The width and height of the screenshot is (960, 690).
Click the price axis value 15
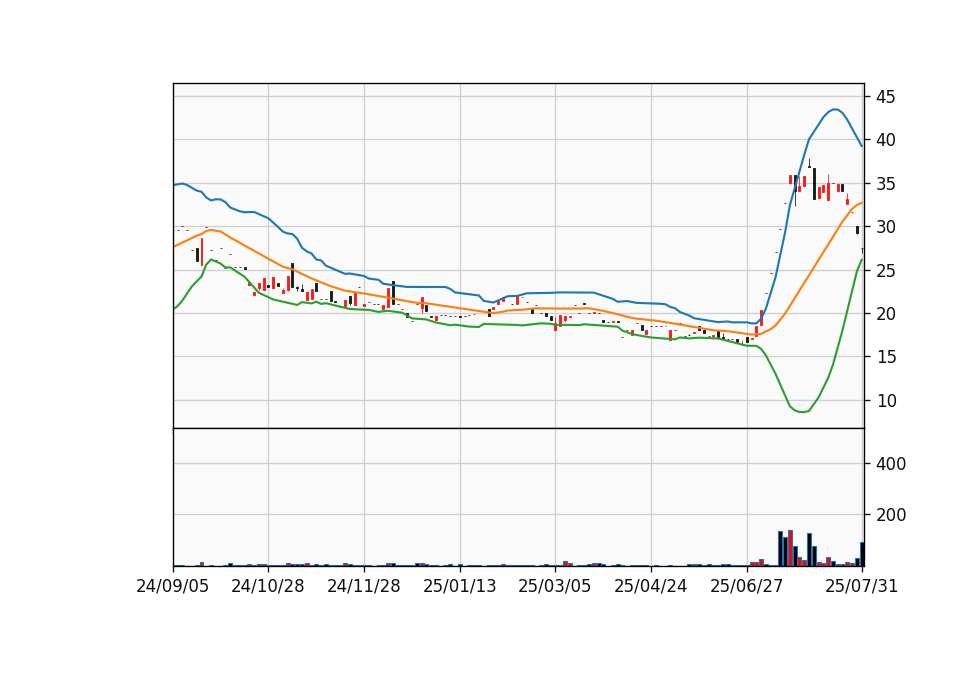885,357
